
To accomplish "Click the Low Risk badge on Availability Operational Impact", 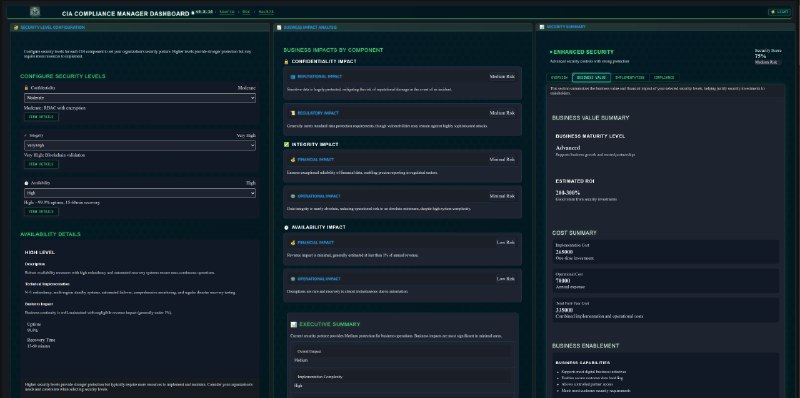I will click(506, 279).
